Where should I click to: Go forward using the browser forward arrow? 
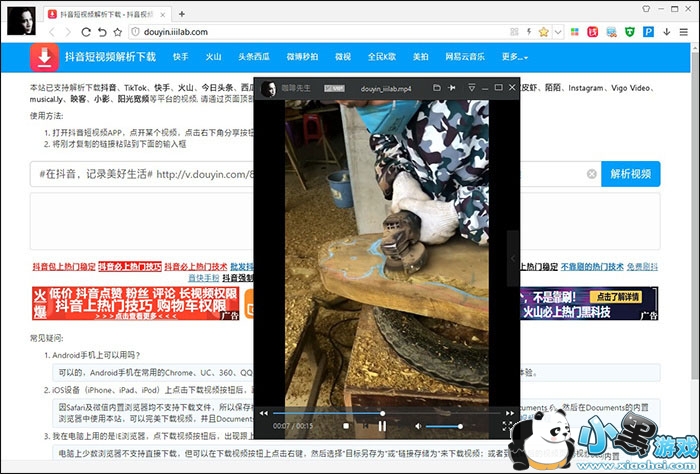[x=68, y=32]
